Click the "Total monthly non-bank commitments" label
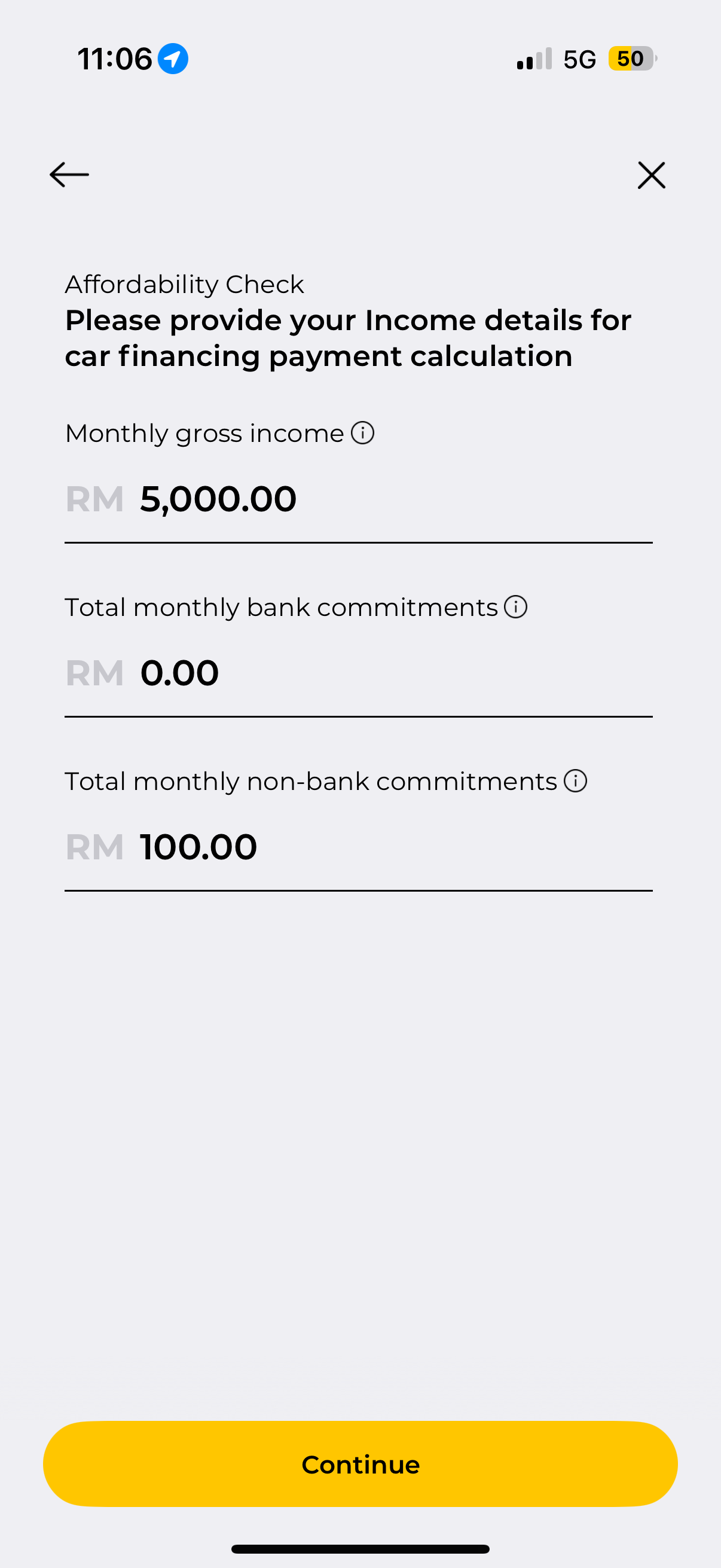 point(311,782)
